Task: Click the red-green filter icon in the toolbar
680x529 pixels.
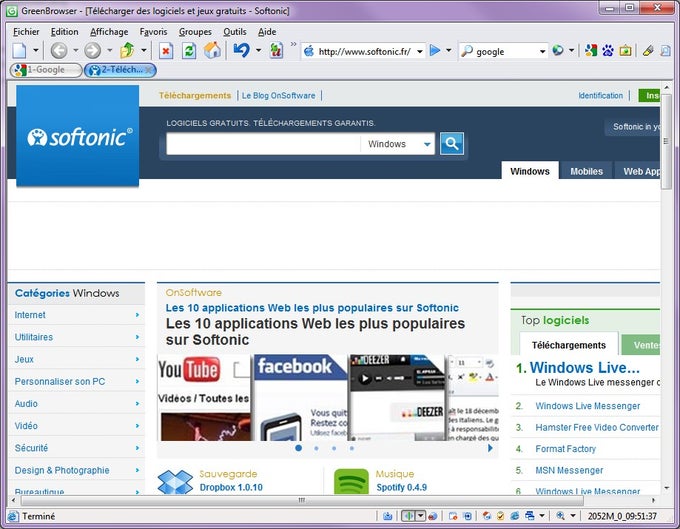Action: coord(276,51)
